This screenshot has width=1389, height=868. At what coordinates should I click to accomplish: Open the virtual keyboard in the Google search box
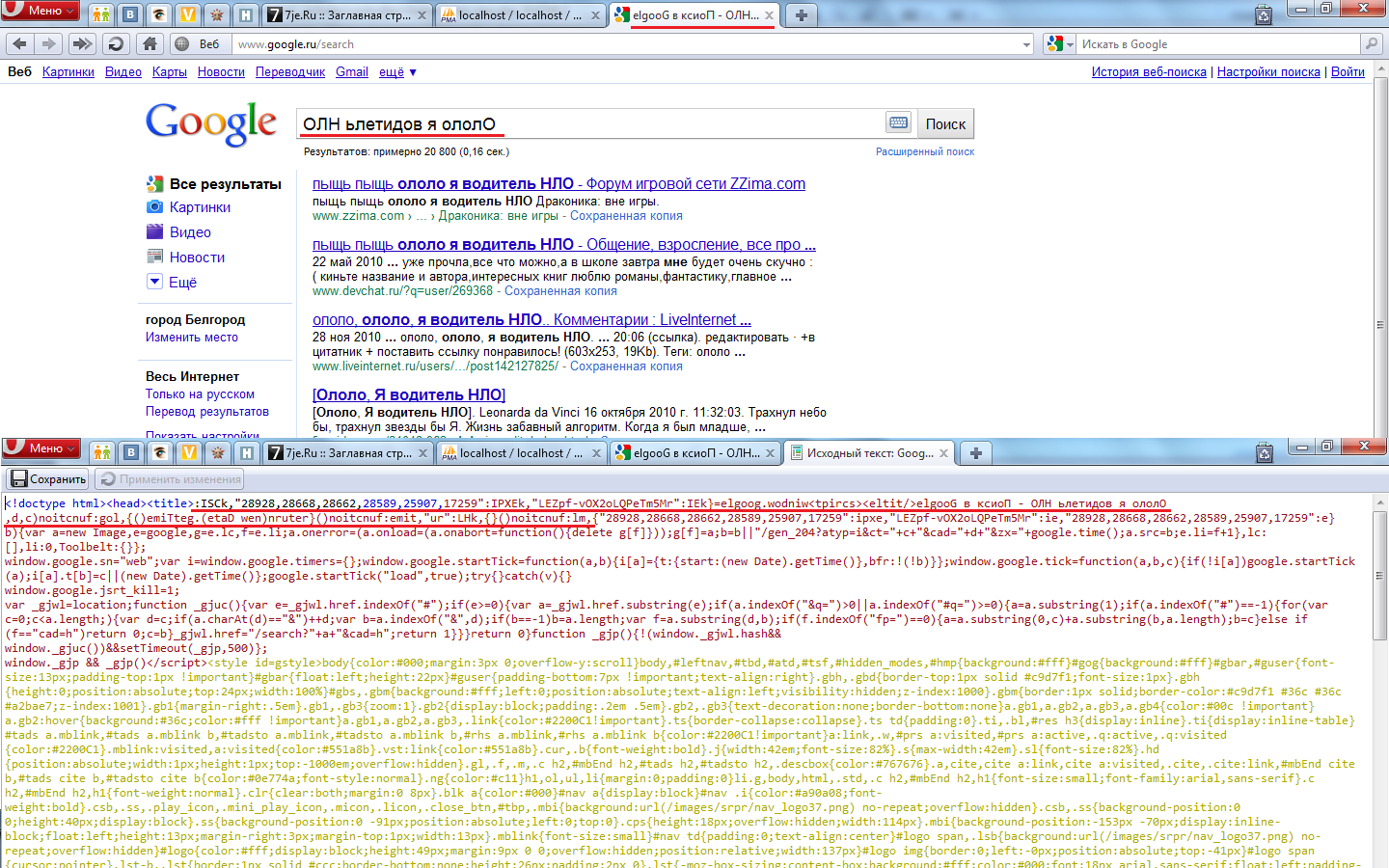(x=898, y=122)
